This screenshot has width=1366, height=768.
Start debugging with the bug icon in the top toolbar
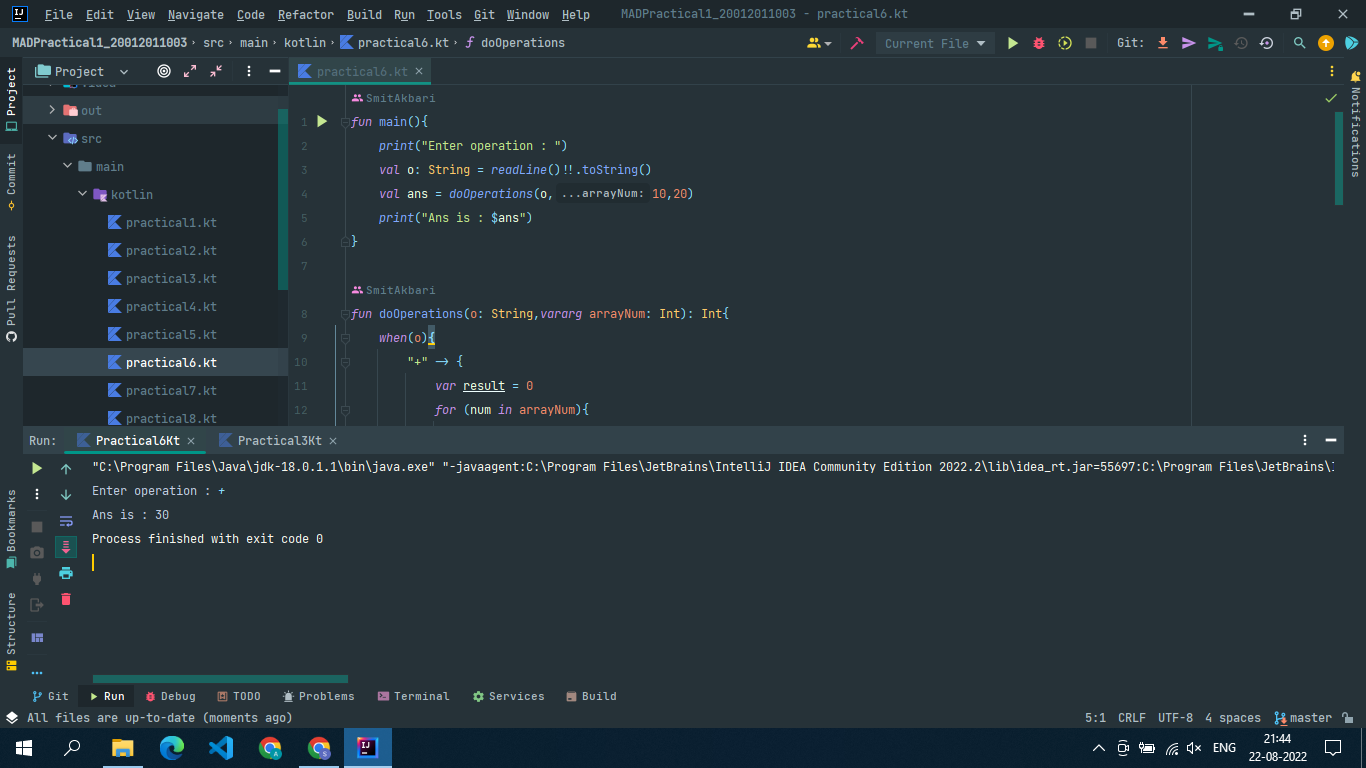1039,43
